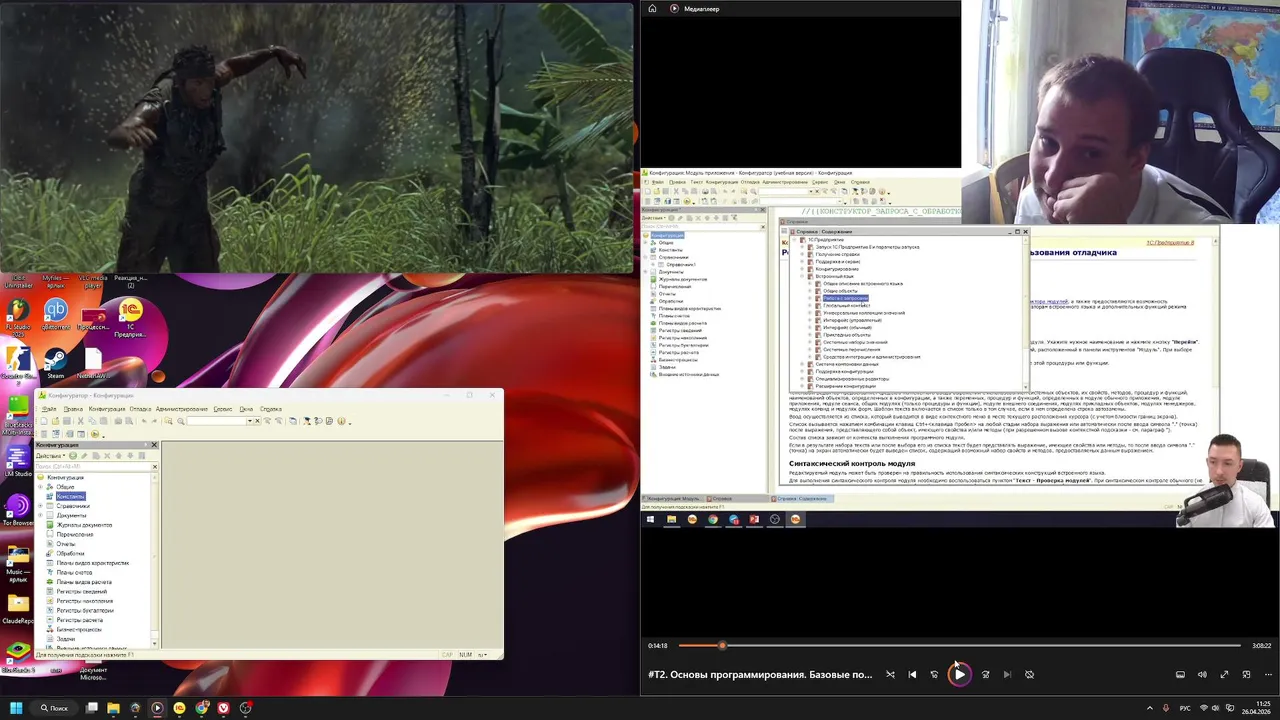Skip back 10 seconds in media player
Viewport: 1280px width, 720px height.
click(935, 674)
